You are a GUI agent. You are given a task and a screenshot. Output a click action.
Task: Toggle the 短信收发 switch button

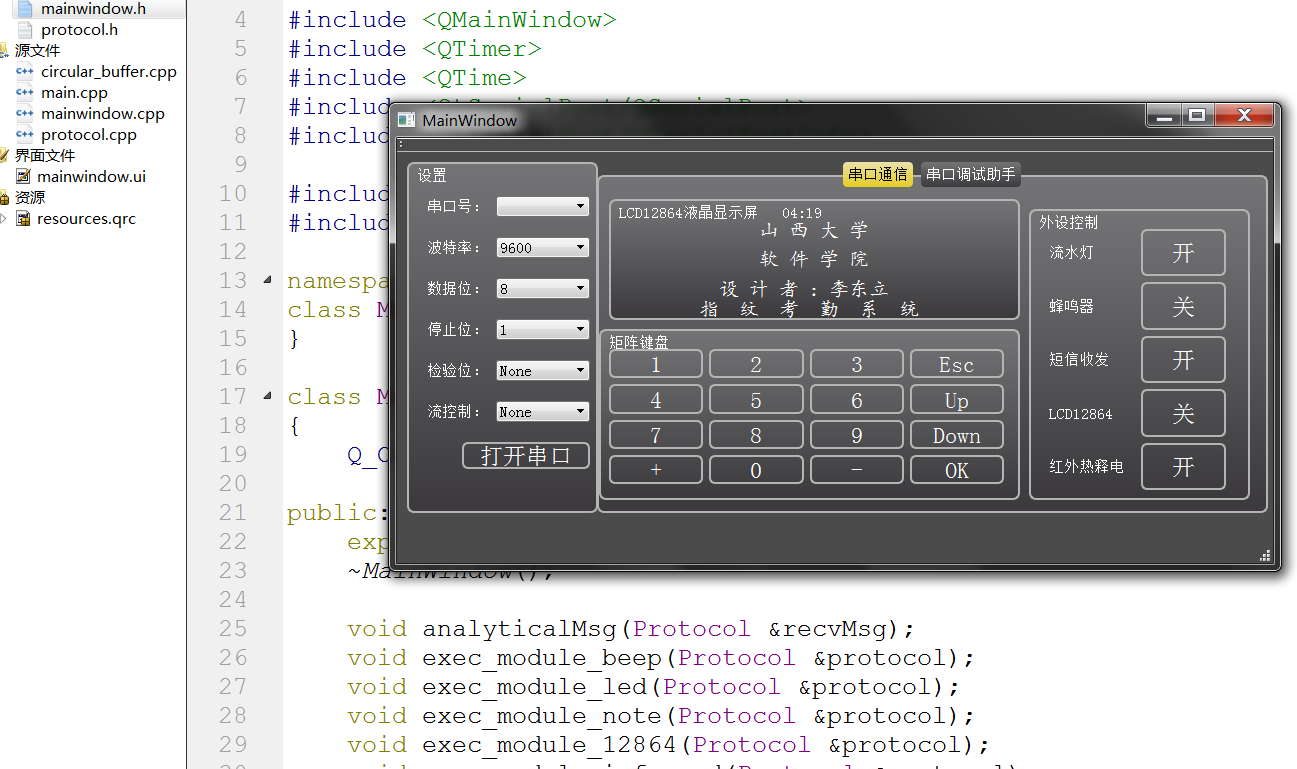(1183, 359)
